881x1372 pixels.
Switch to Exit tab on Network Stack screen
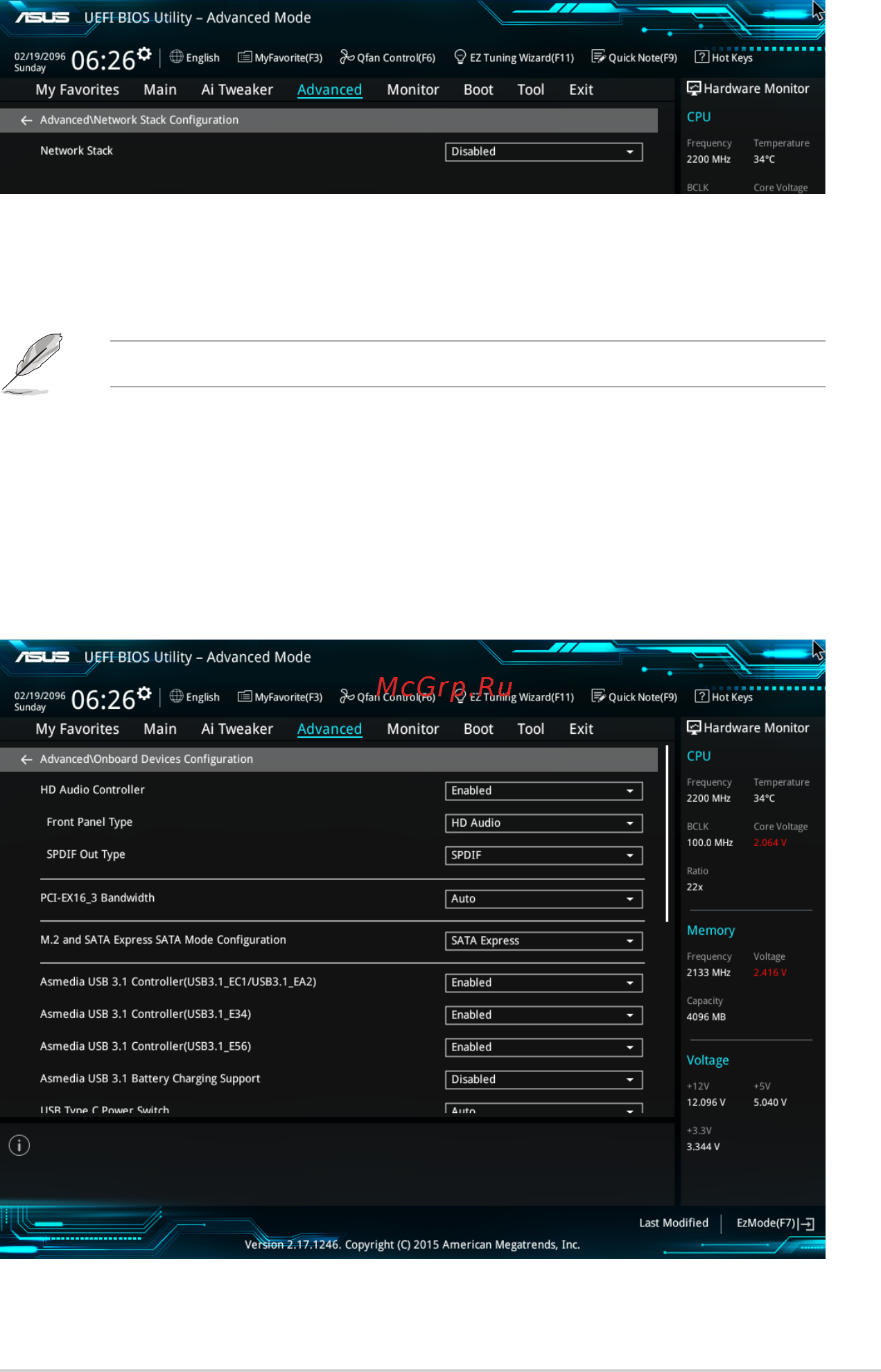click(581, 89)
